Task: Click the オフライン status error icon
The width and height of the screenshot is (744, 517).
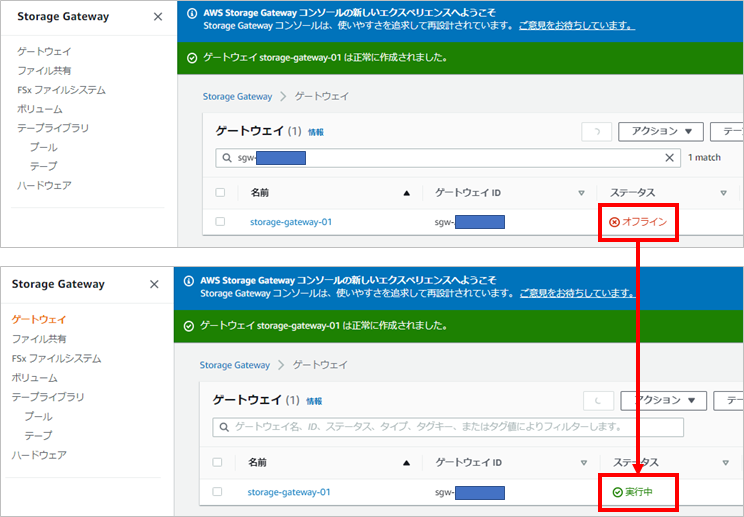Action: [614, 222]
